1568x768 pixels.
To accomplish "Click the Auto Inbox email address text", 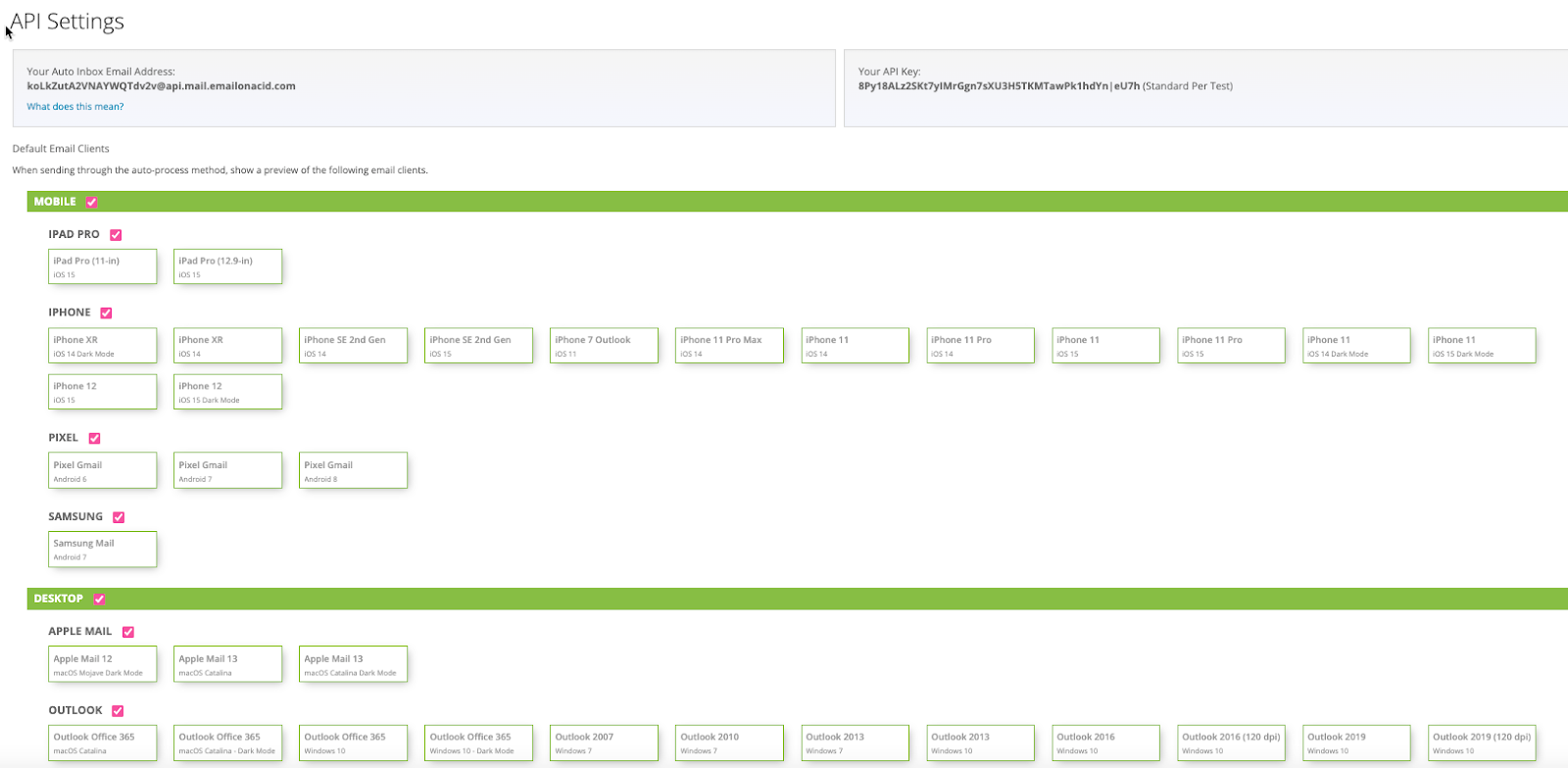I will [161, 86].
